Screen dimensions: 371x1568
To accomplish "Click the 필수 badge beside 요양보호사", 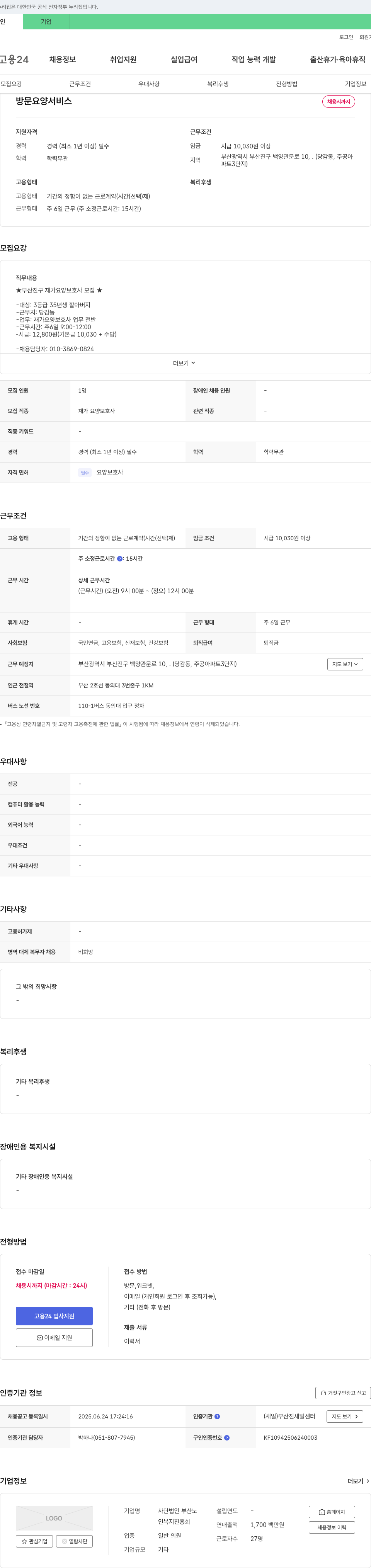I will (x=85, y=472).
